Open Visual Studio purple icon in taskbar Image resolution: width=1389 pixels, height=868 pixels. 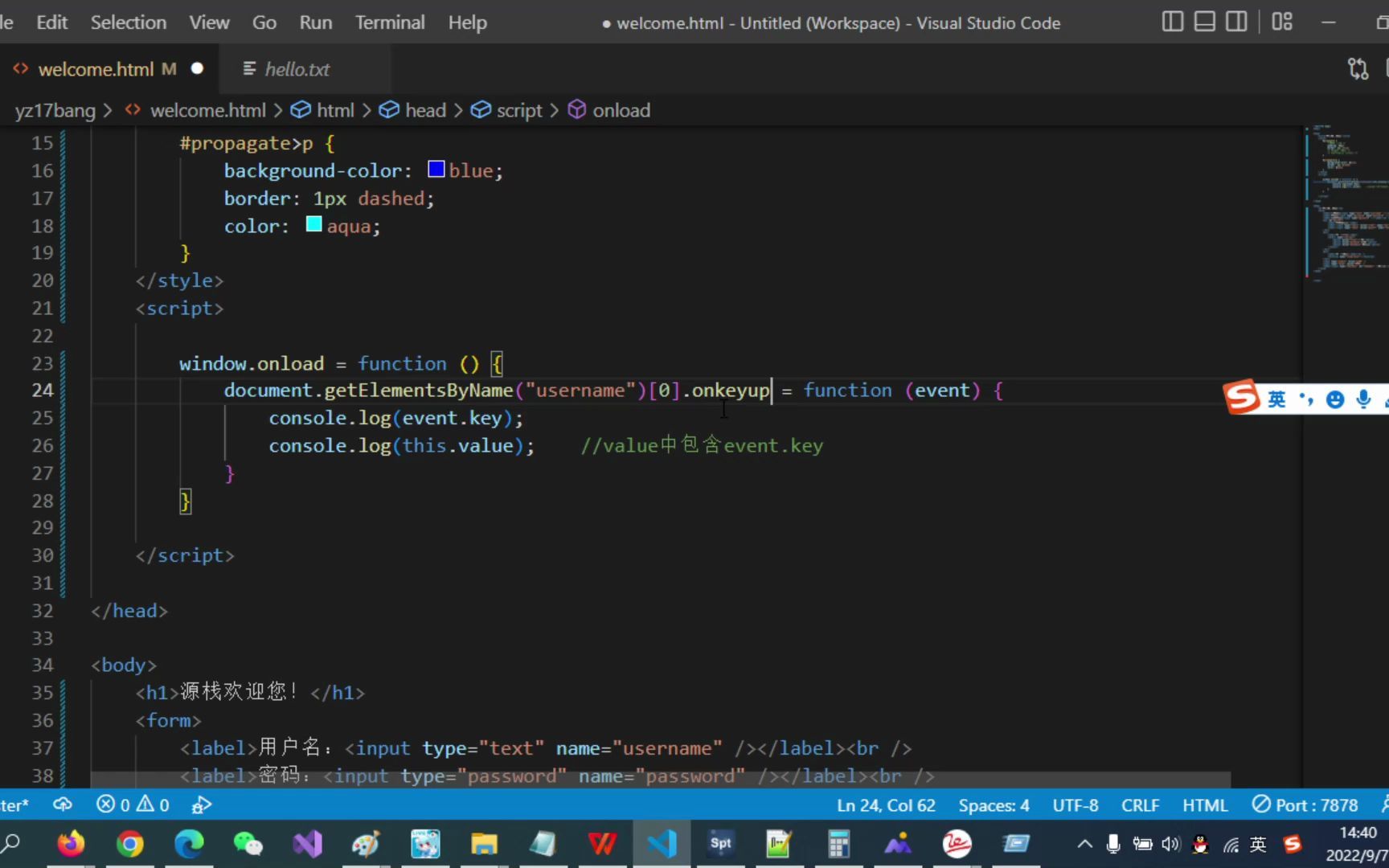pos(307,844)
